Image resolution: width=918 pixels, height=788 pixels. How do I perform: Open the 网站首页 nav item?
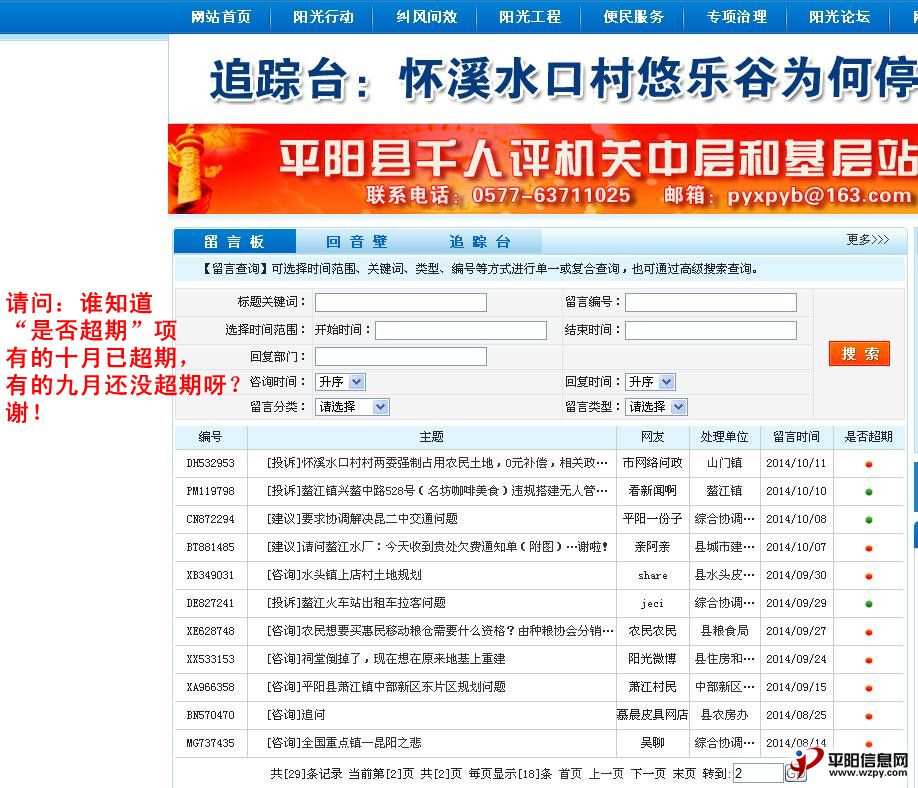[221, 16]
